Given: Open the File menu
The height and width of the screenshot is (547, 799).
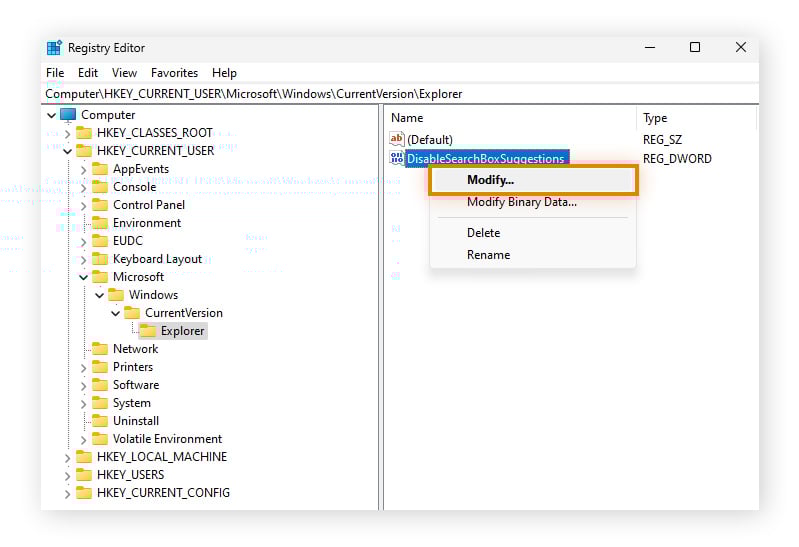Looking at the screenshot, I should point(55,73).
